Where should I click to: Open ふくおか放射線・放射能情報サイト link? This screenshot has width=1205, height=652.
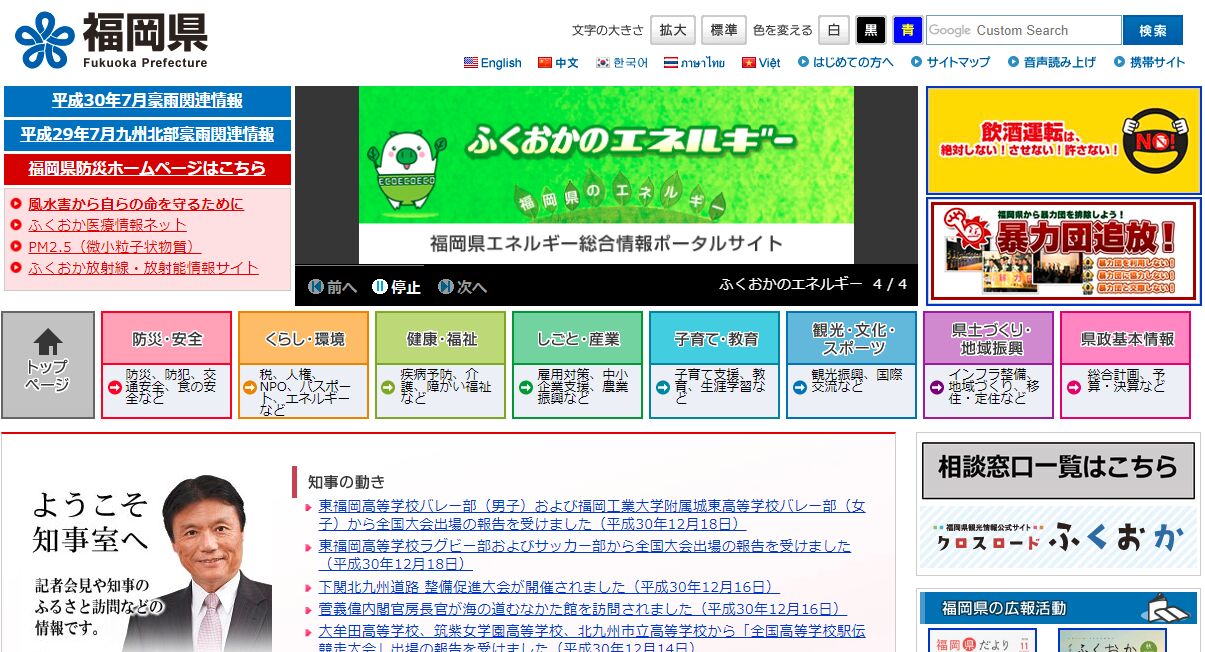coord(143,268)
